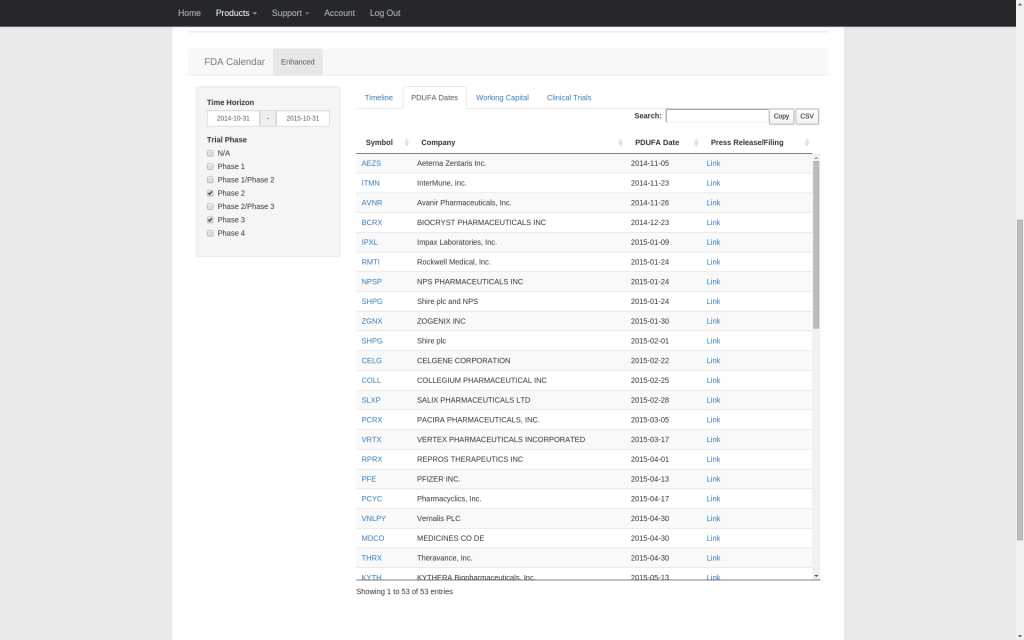Open the AEZS symbol link
The width and height of the screenshot is (1024, 640).
[371, 163]
